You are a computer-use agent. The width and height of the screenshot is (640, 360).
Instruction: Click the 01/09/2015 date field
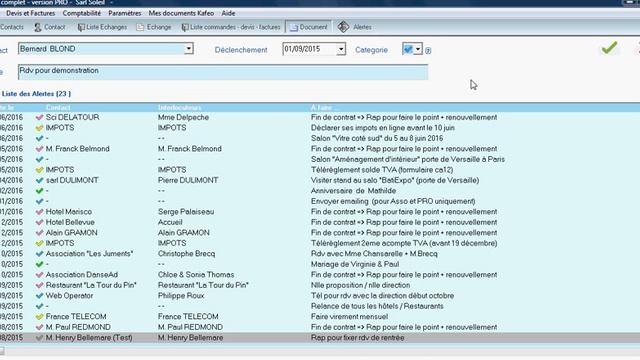click(309, 49)
